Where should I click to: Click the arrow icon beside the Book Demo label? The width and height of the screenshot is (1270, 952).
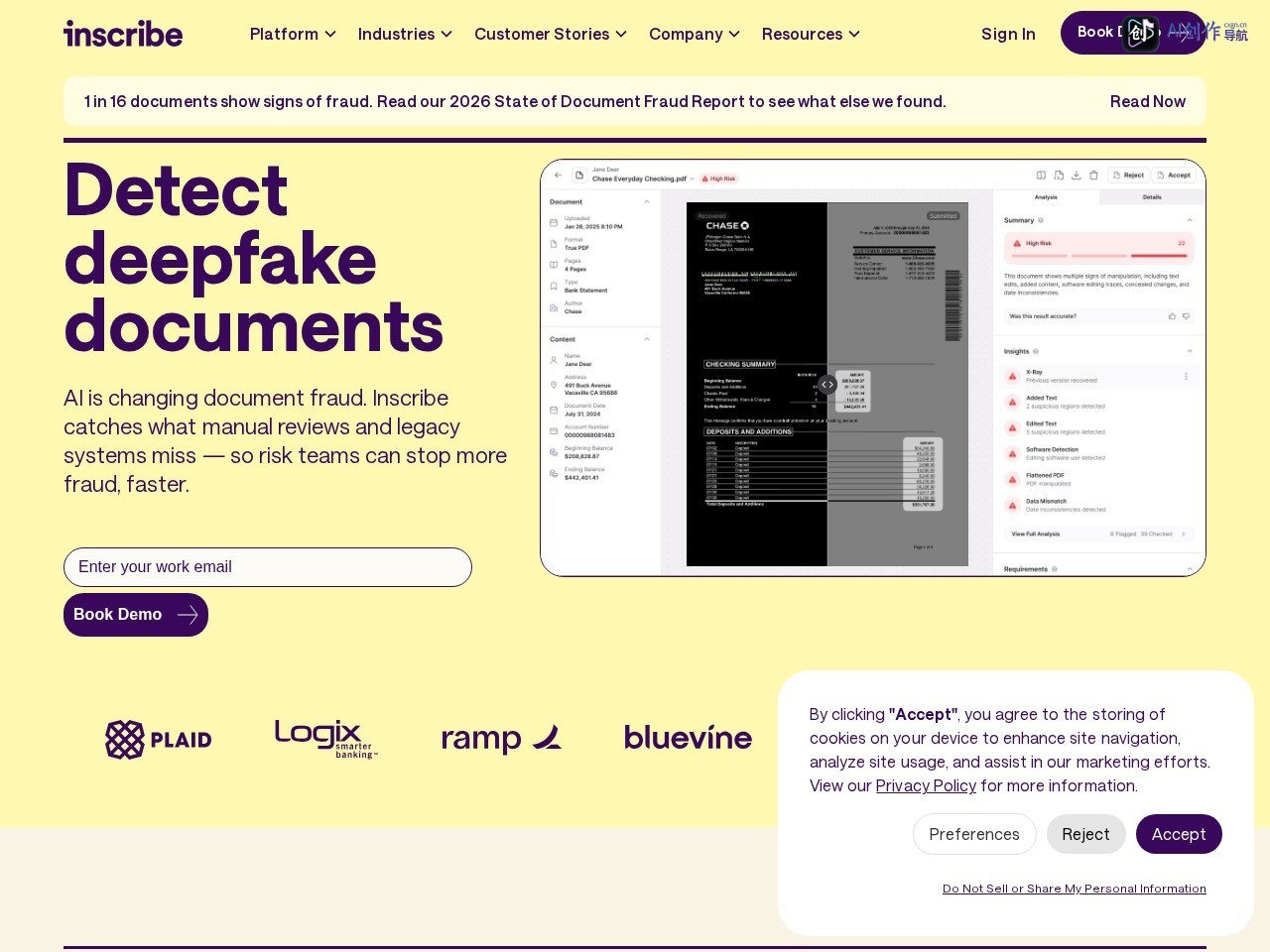click(188, 615)
